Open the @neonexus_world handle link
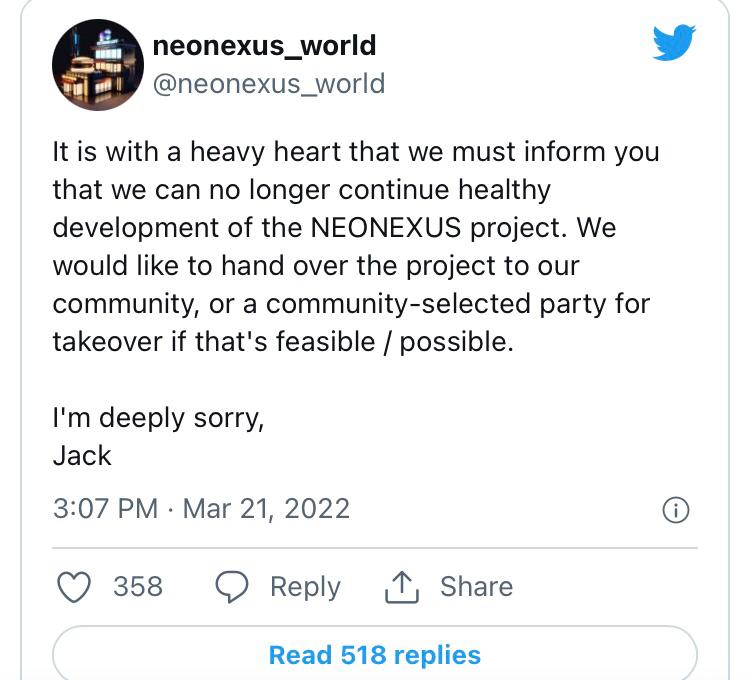The image size is (750, 680). tap(268, 83)
